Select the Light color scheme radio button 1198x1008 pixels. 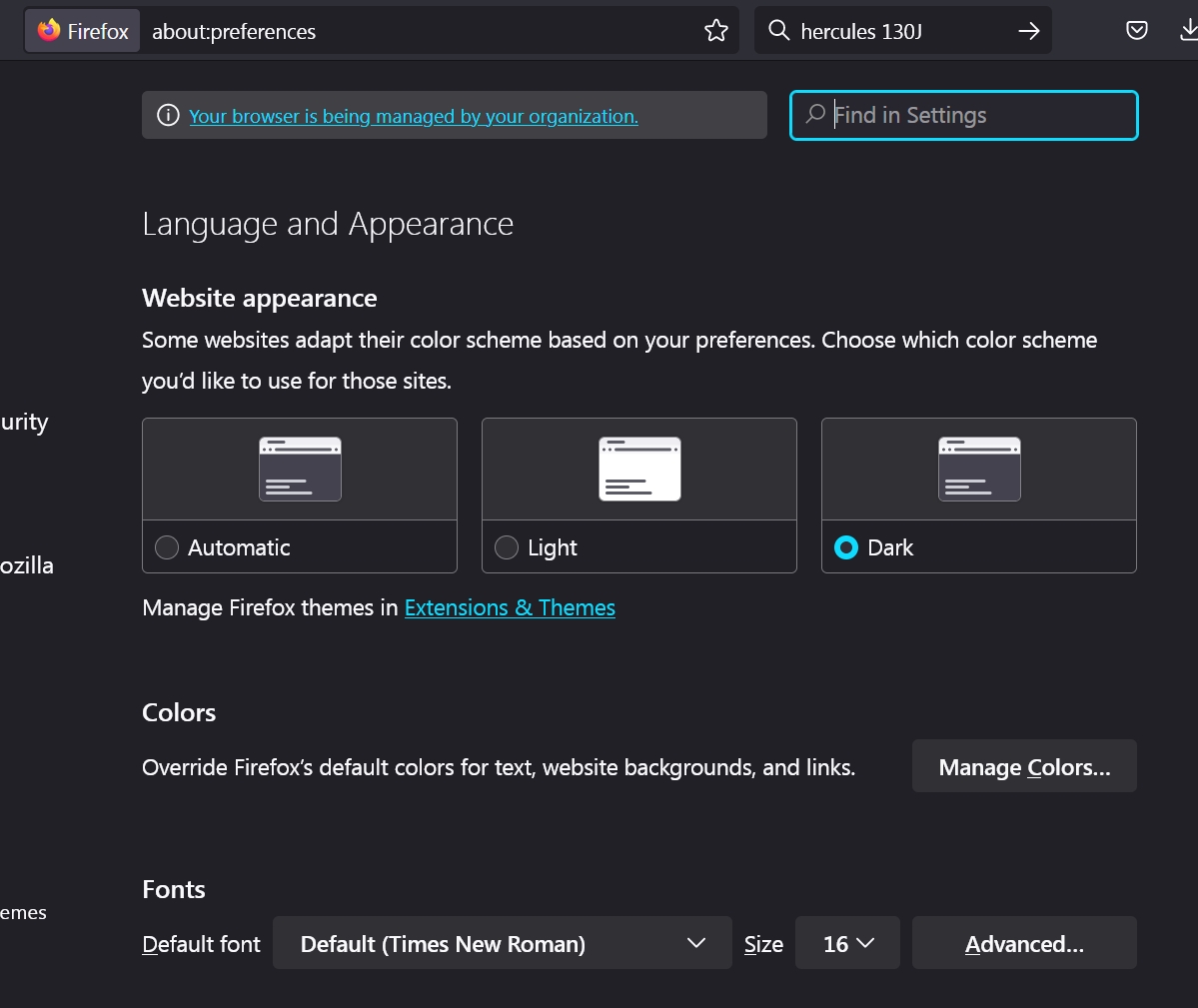coord(507,547)
